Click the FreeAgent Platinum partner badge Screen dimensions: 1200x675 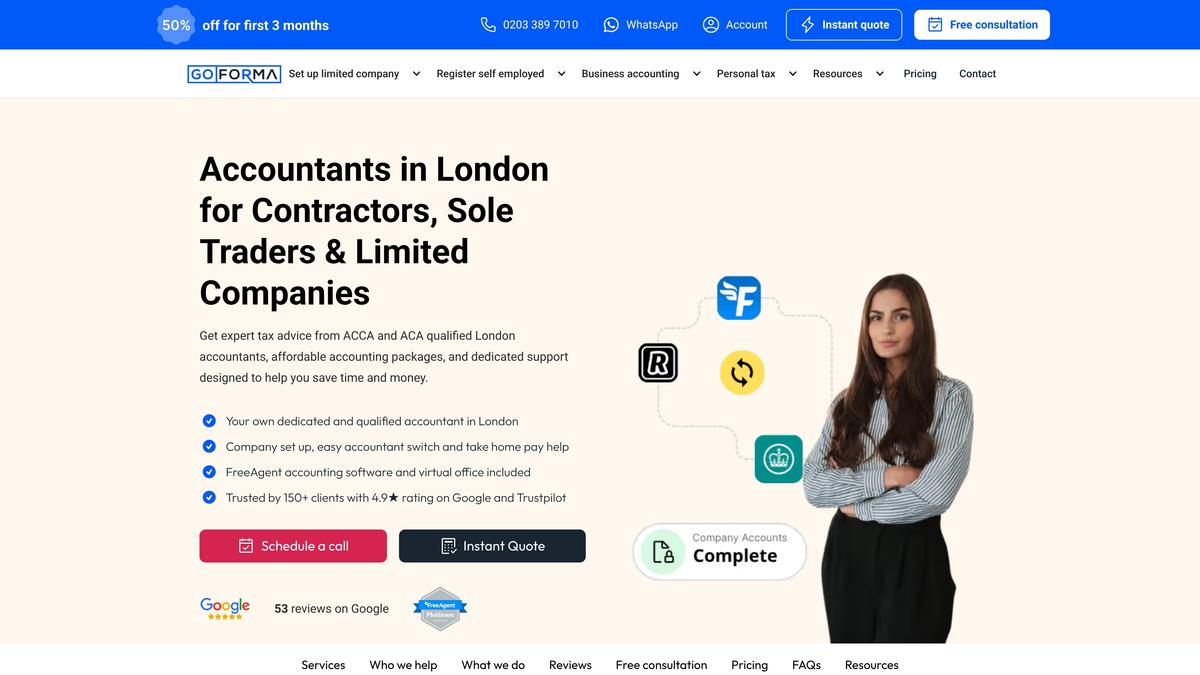(x=440, y=608)
